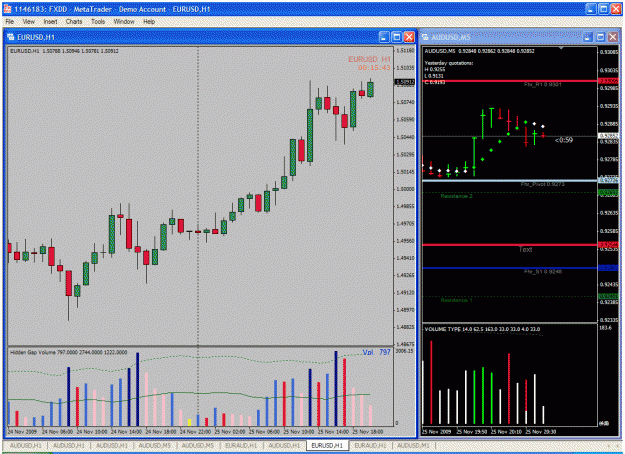
Task: Open the File menu
Action: pos(10,22)
